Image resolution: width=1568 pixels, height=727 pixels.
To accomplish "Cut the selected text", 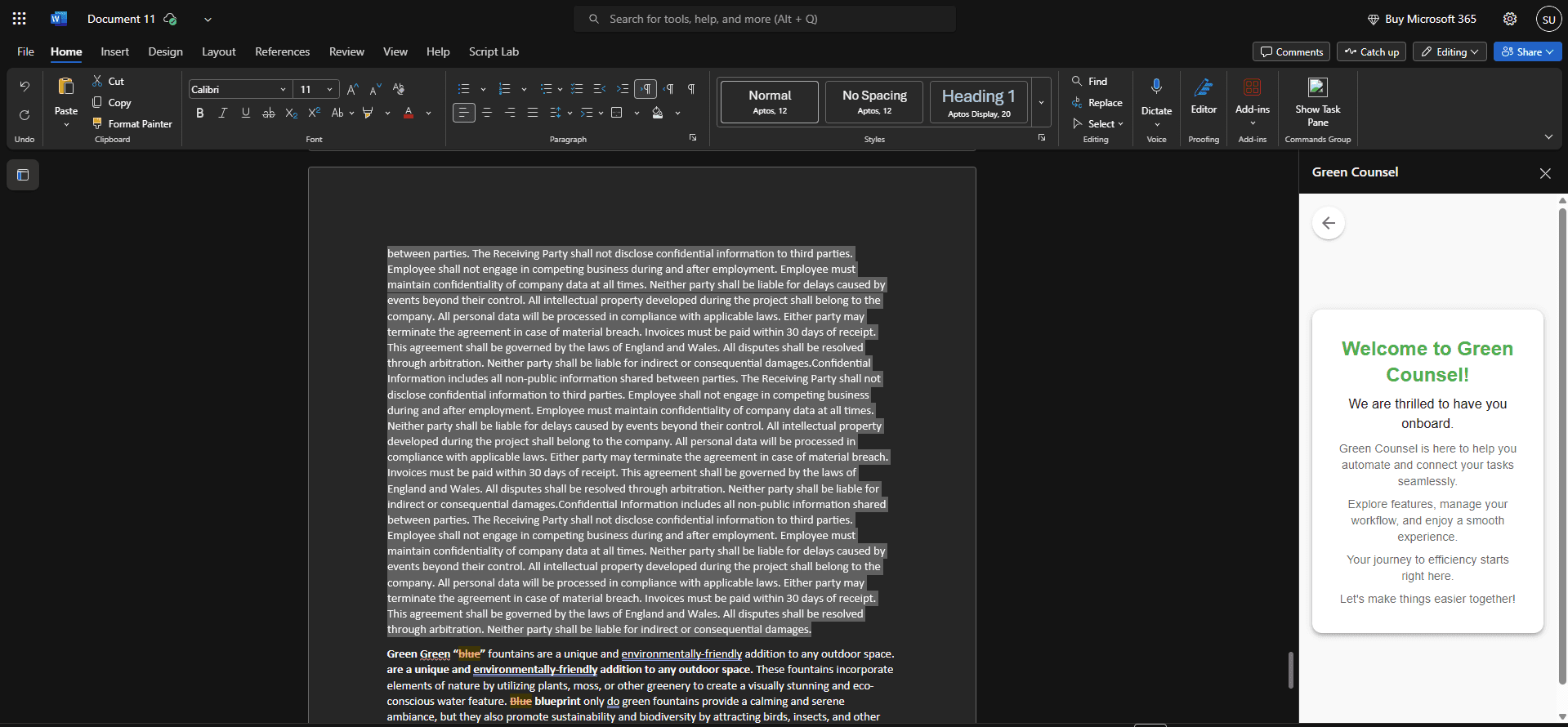I will [108, 81].
